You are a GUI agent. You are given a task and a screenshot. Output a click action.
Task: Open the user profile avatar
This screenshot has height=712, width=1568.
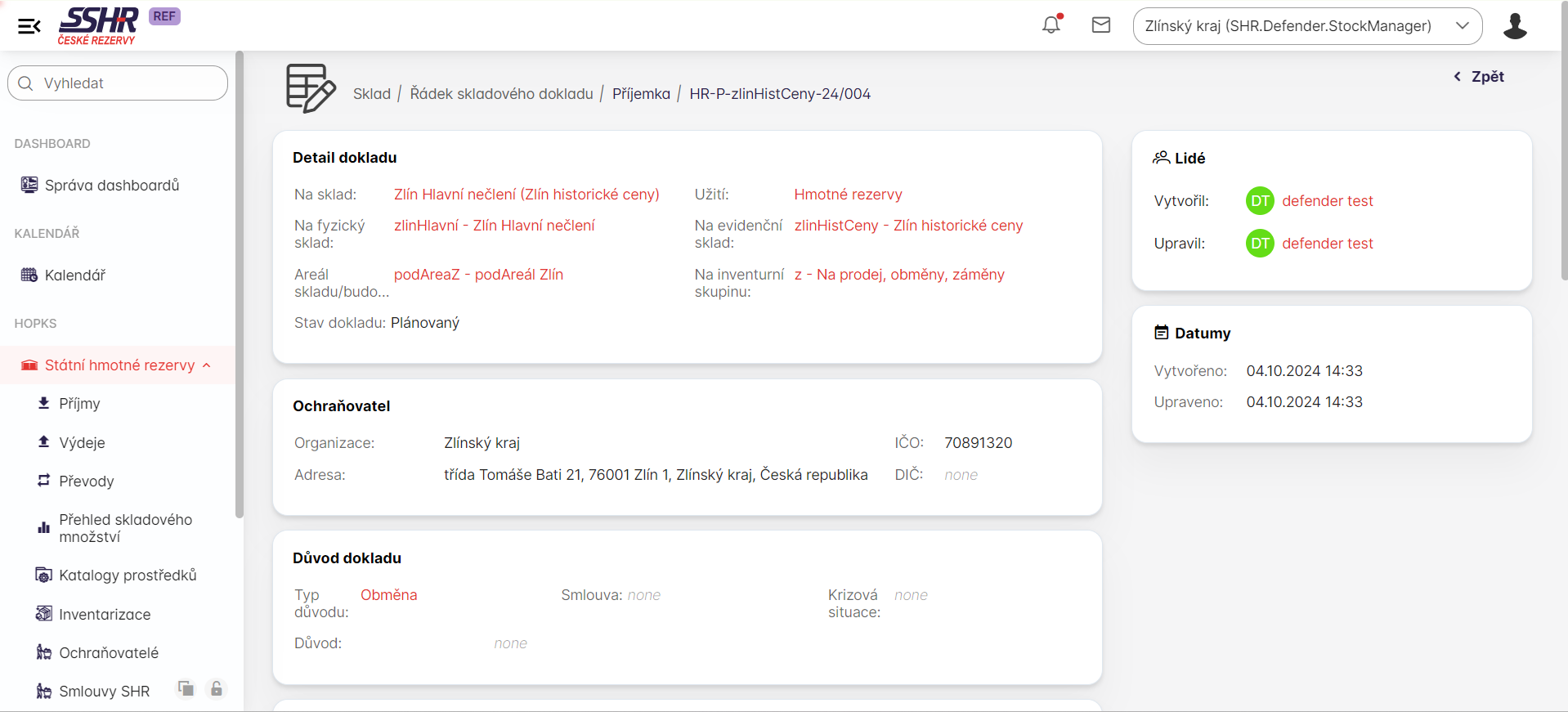click(x=1514, y=26)
